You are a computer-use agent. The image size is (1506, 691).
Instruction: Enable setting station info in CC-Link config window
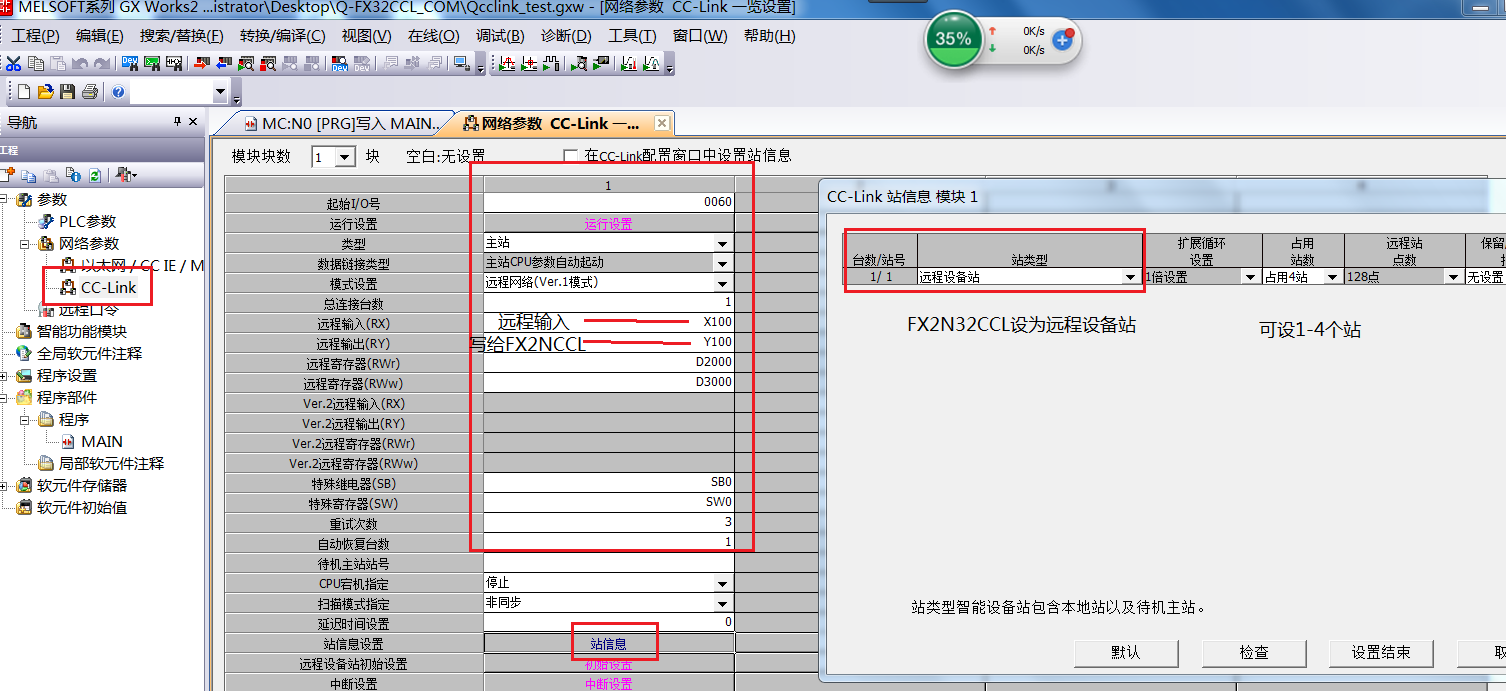571,156
